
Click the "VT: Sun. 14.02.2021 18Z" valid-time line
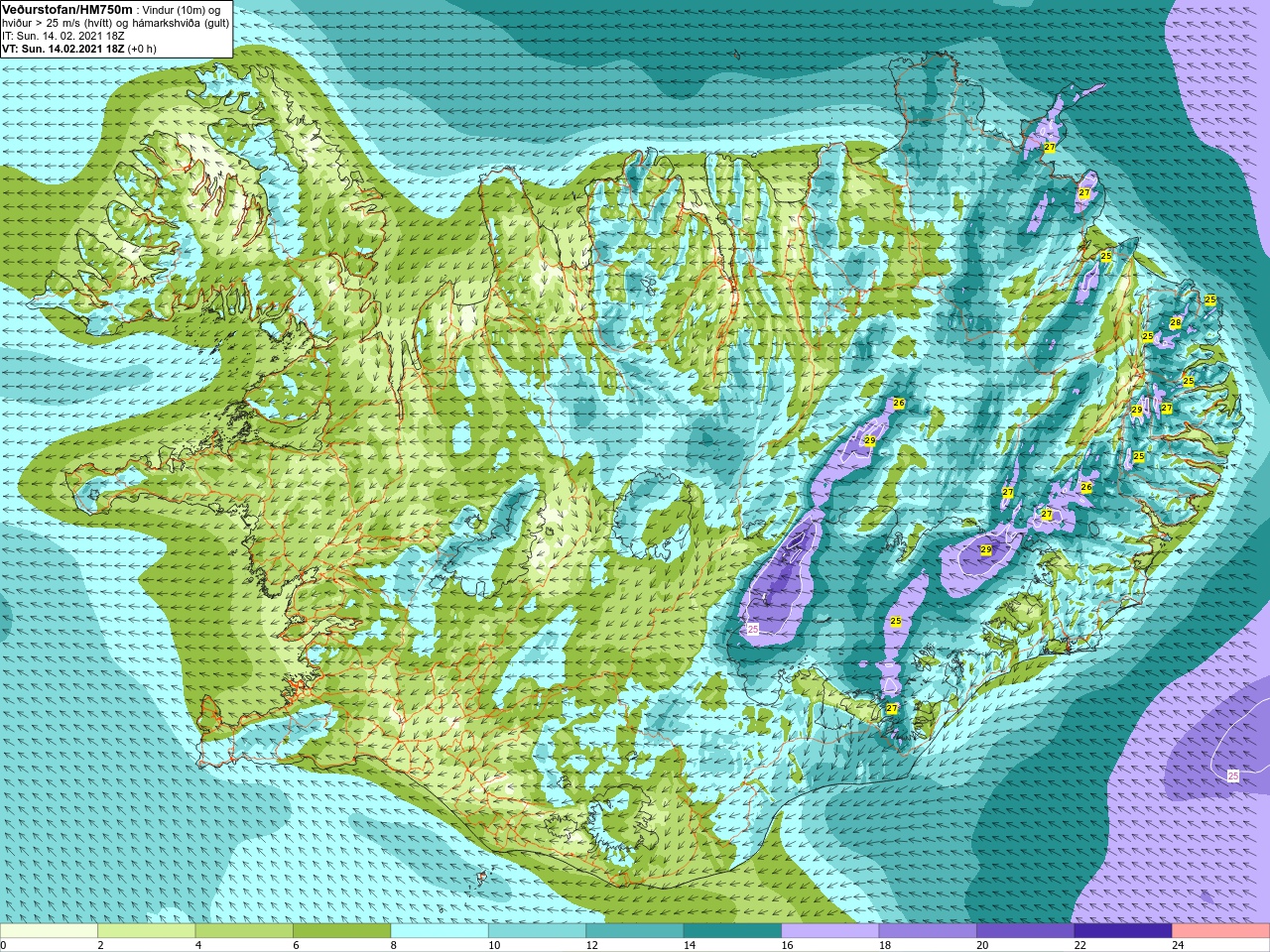click(x=63, y=49)
